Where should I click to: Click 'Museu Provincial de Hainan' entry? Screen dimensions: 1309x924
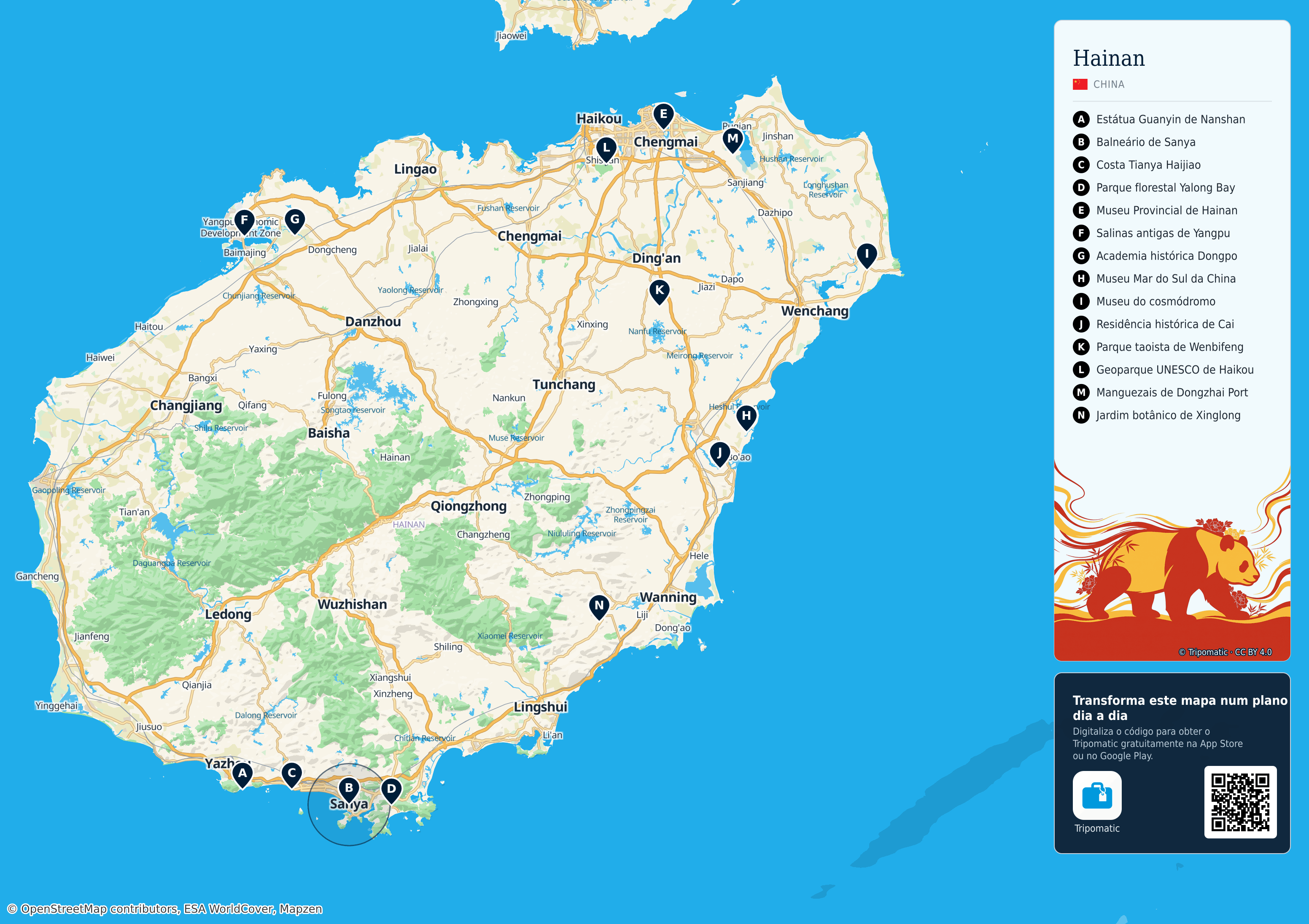point(1166,210)
